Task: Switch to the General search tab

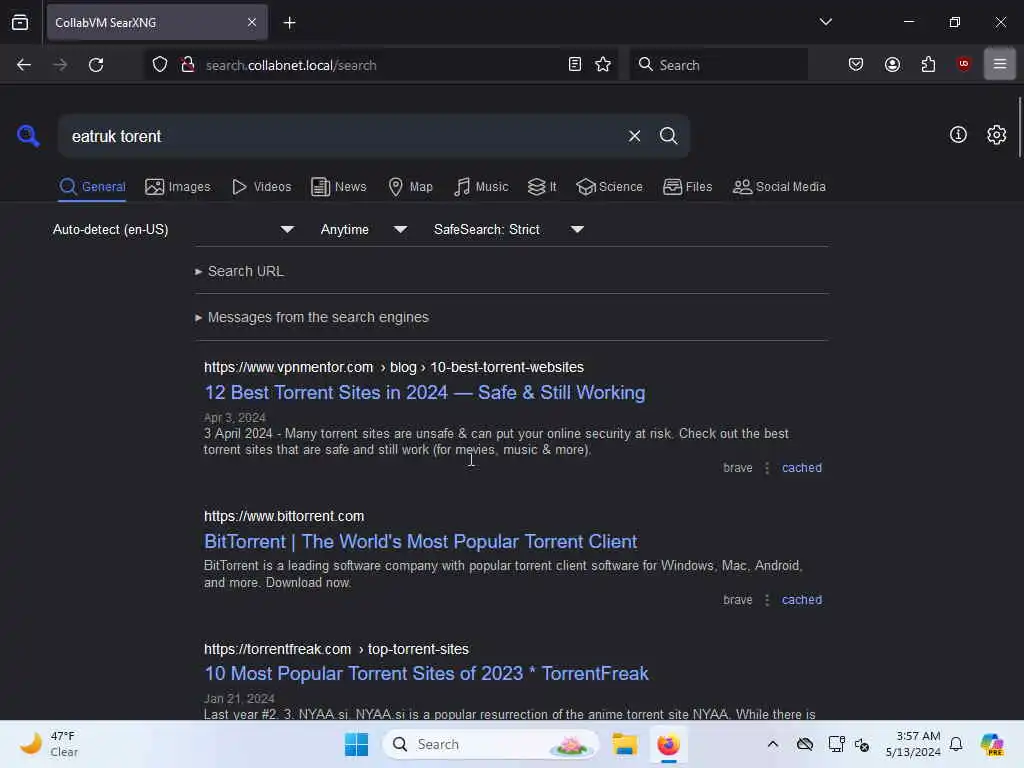Action: (92, 187)
